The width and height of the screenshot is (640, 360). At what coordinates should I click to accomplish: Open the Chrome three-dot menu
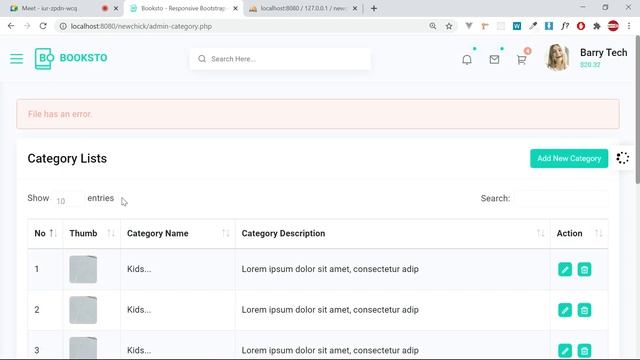(629, 26)
